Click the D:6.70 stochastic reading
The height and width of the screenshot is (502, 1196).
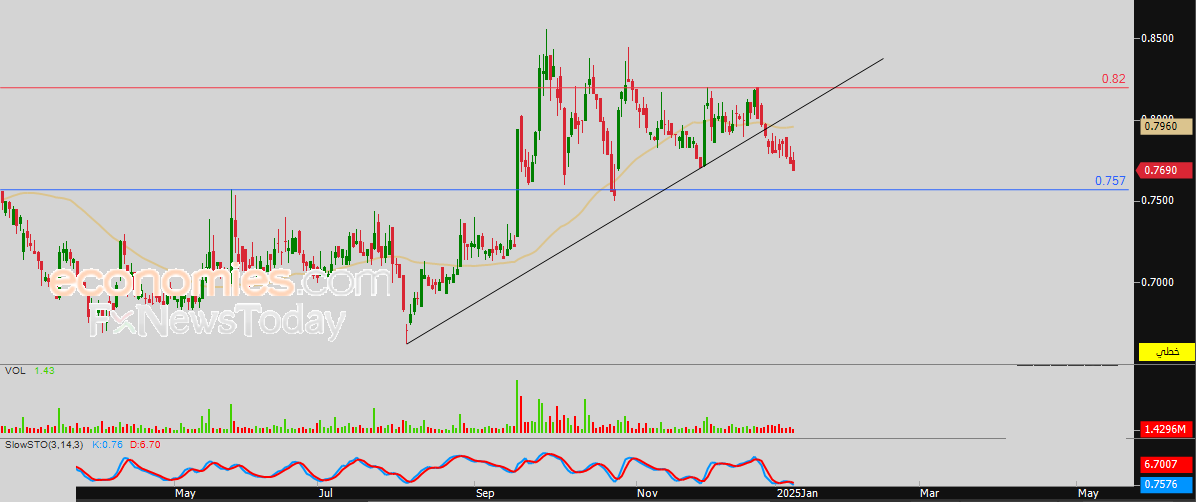[x=146, y=444]
